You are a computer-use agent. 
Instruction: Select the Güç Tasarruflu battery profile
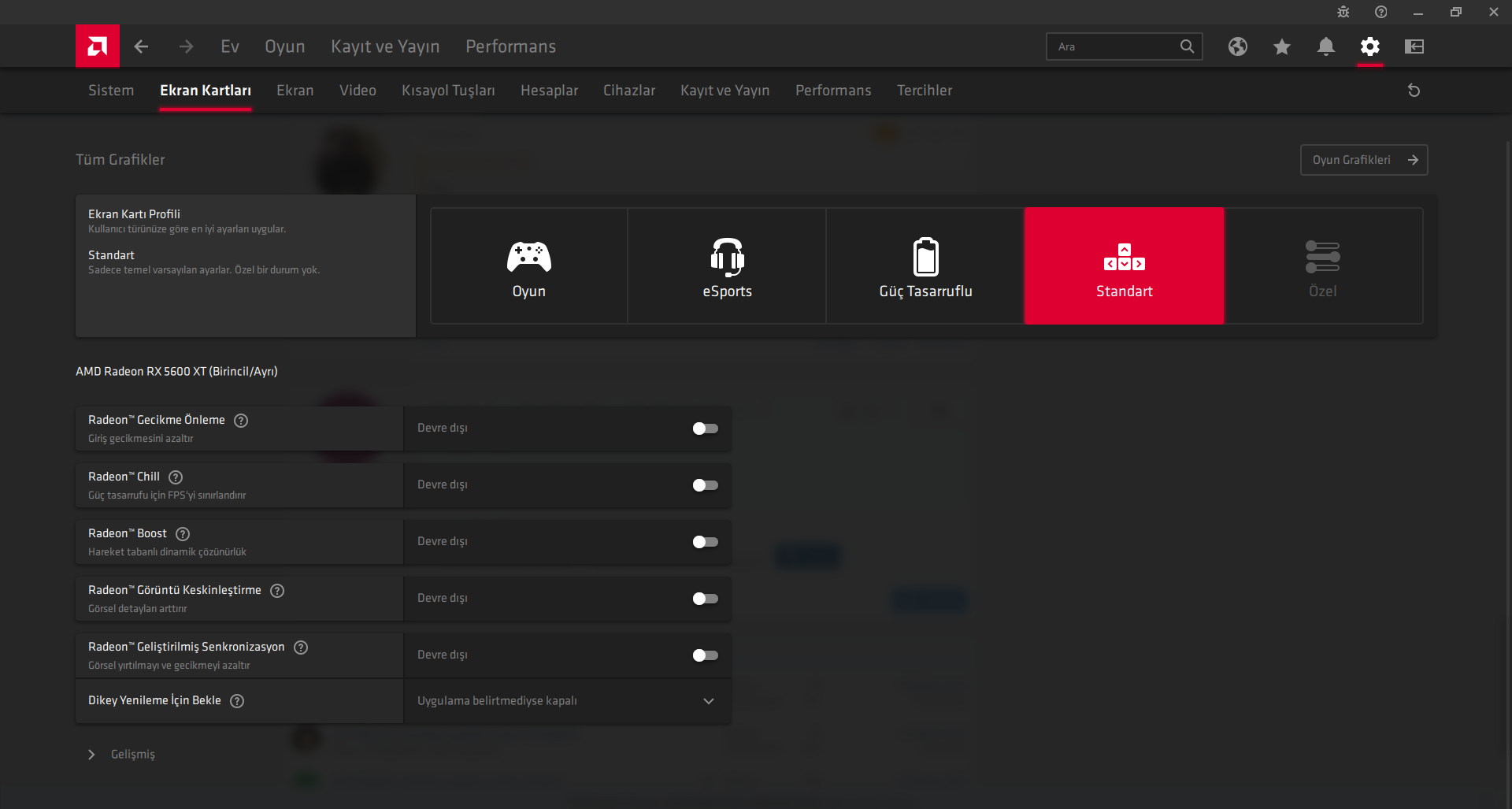pyautogui.click(x=926, y=266)
